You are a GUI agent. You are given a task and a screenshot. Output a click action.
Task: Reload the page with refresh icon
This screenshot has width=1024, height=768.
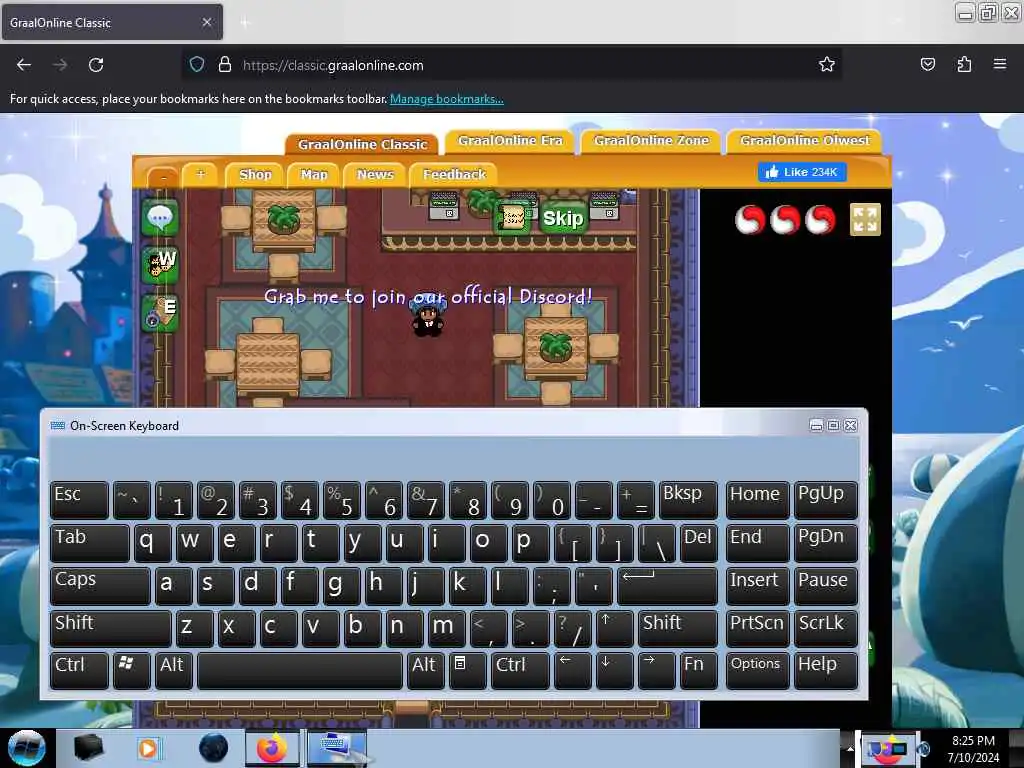pyautogui.click(x=96, y=65)
